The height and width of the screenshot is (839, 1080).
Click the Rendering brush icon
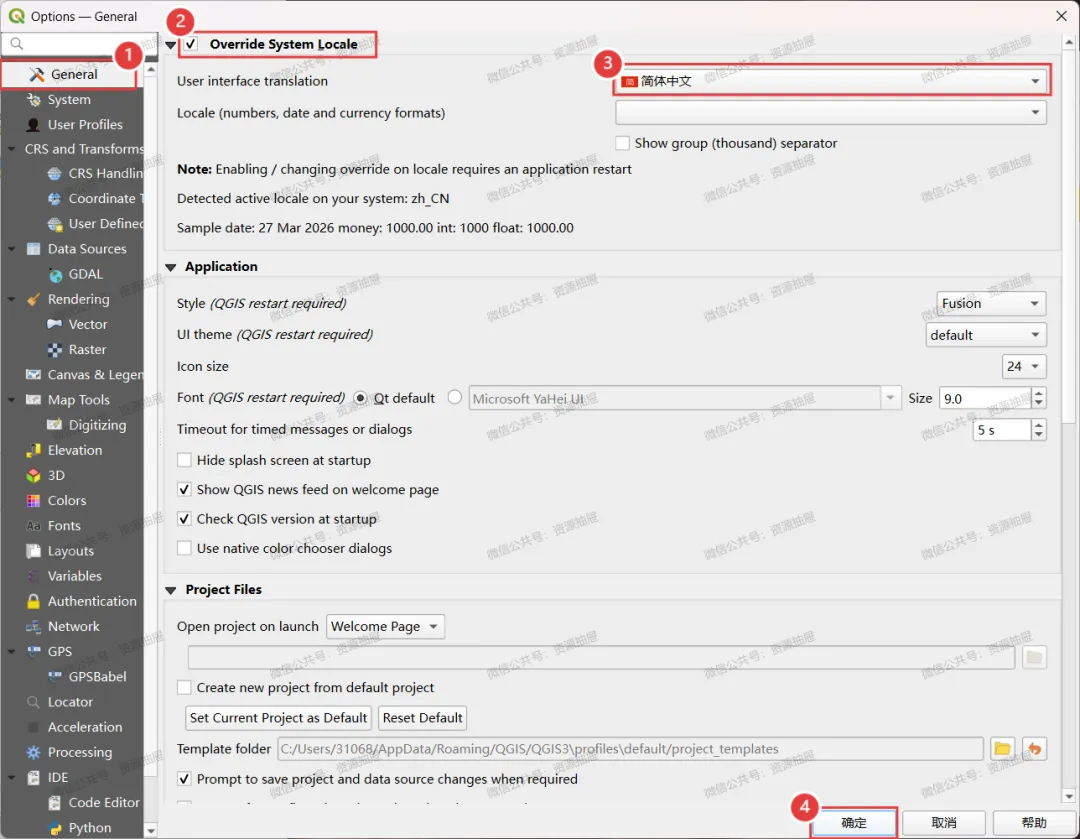tap(33, 299)
